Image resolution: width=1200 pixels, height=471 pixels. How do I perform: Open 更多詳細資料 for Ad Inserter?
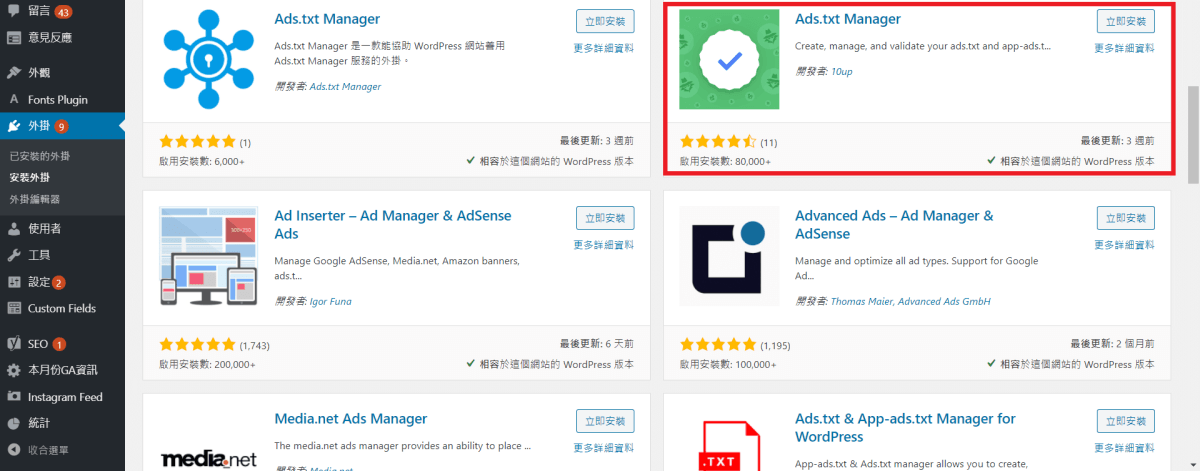pyautogui.click(x=604, y=245)
